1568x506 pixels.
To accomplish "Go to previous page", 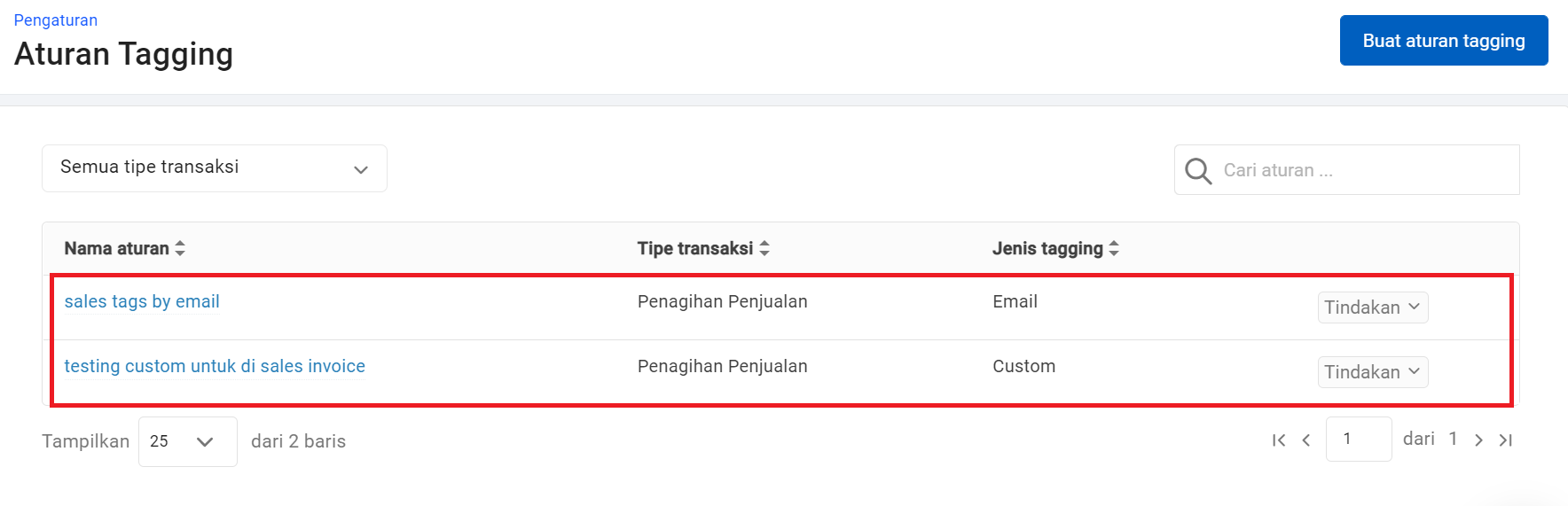I will click(1306, 440).
